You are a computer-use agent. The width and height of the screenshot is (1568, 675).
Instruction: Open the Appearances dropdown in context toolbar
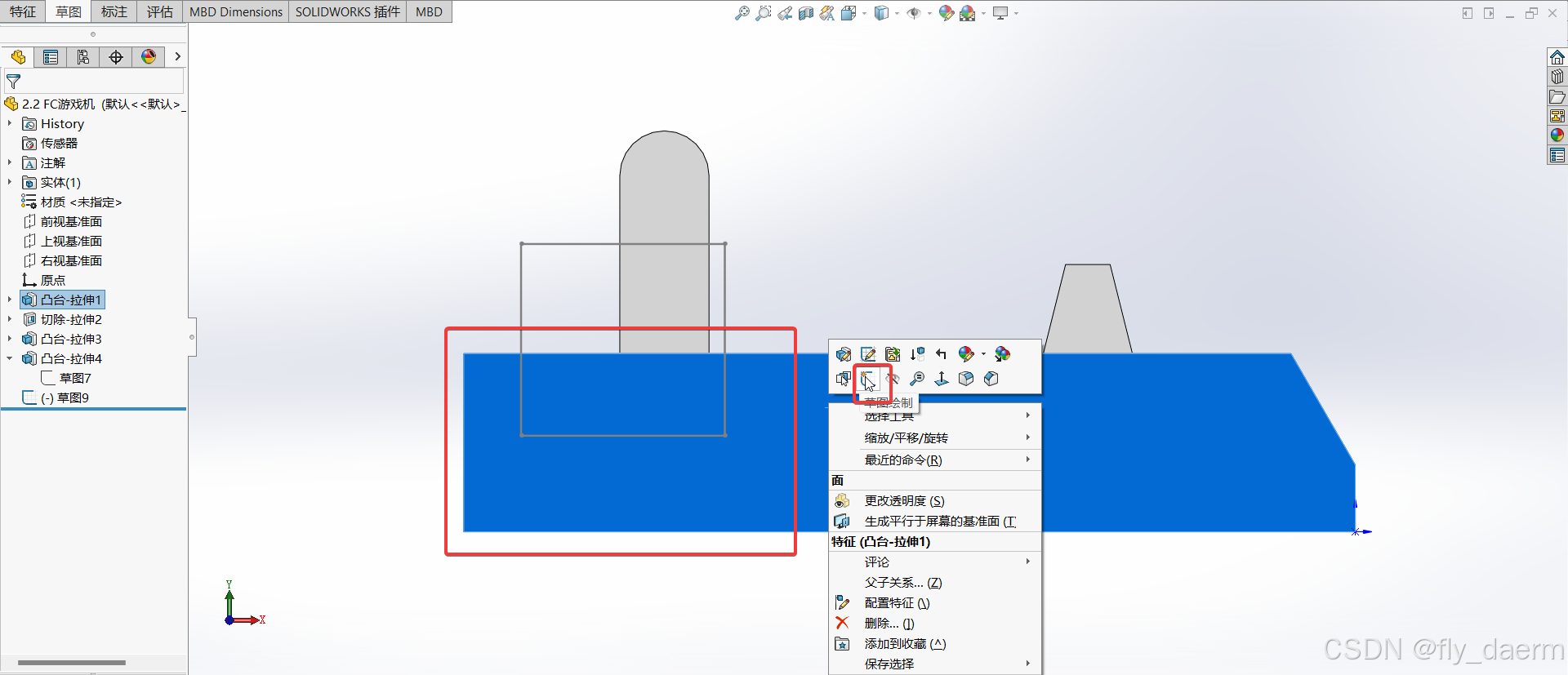coord(983,354)
